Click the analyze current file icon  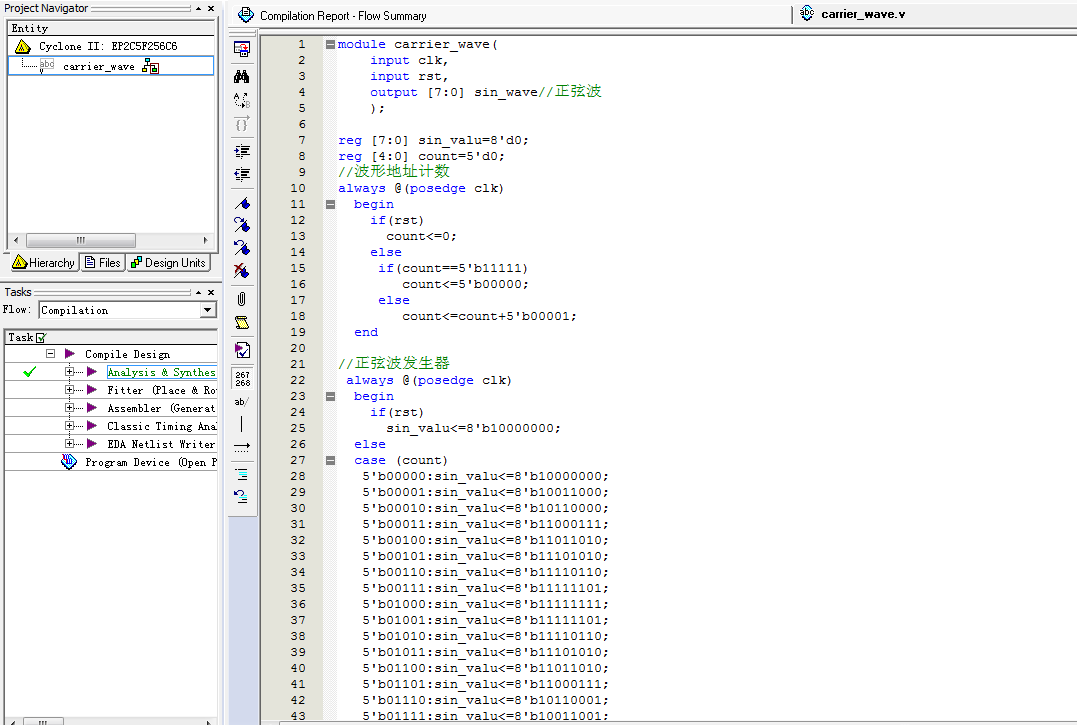(x=241, y=350)
